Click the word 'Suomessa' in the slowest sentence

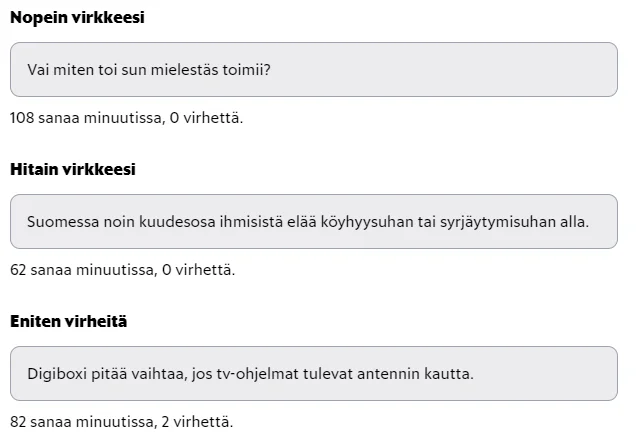coord(60,221)
